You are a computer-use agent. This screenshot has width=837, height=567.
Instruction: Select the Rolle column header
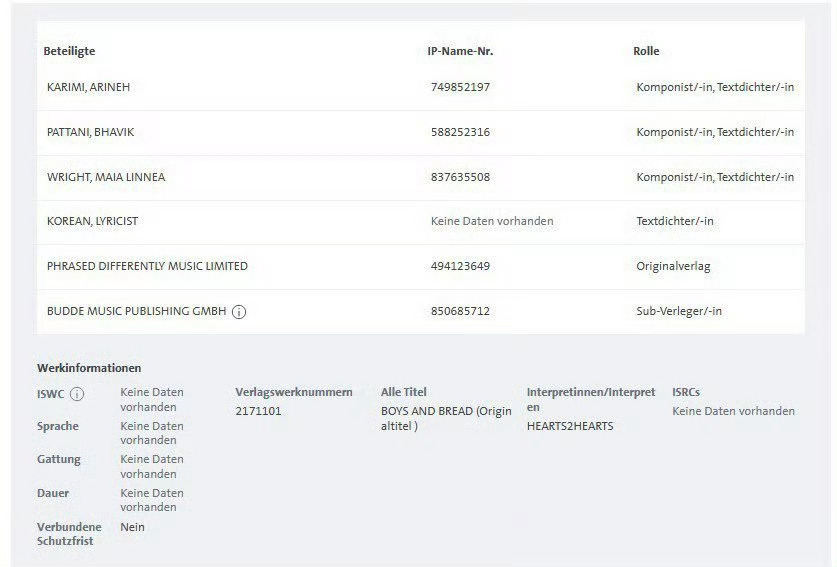click(x=646, y=51)
